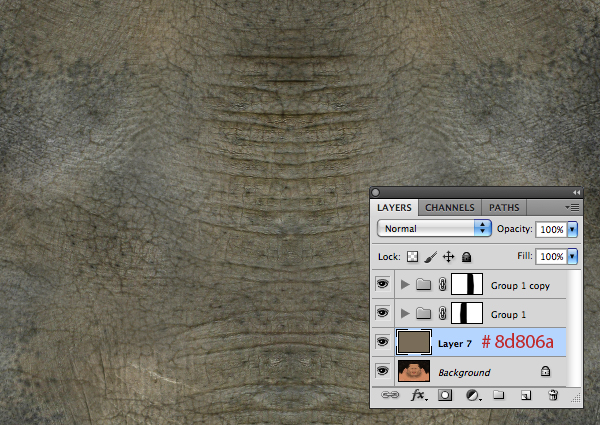Hide the Group 1 layer group
Screen dimensions: 600x425
pyautogui.click(x=382, y=313)
